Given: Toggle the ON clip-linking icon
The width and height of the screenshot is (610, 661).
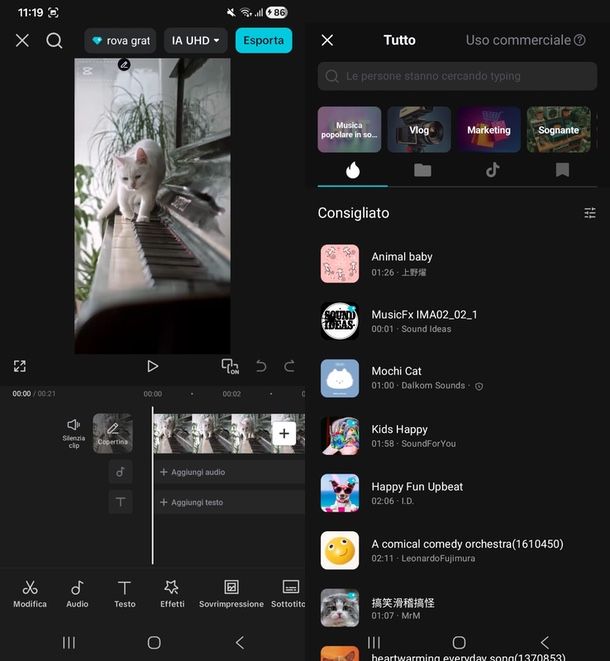Looking at the screenshot, I should [x=230, y=366].
